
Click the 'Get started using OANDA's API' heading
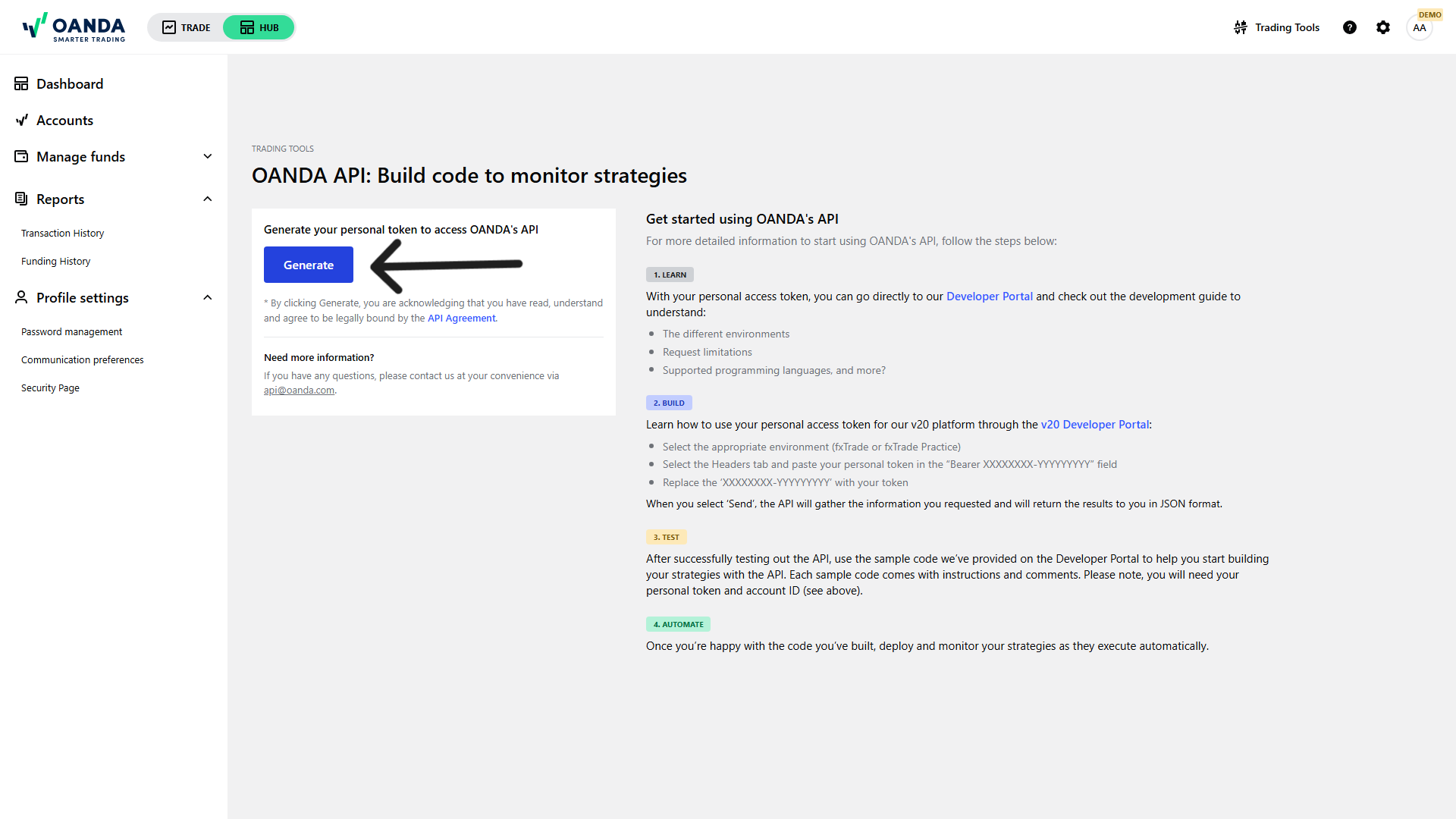point(742,219)
